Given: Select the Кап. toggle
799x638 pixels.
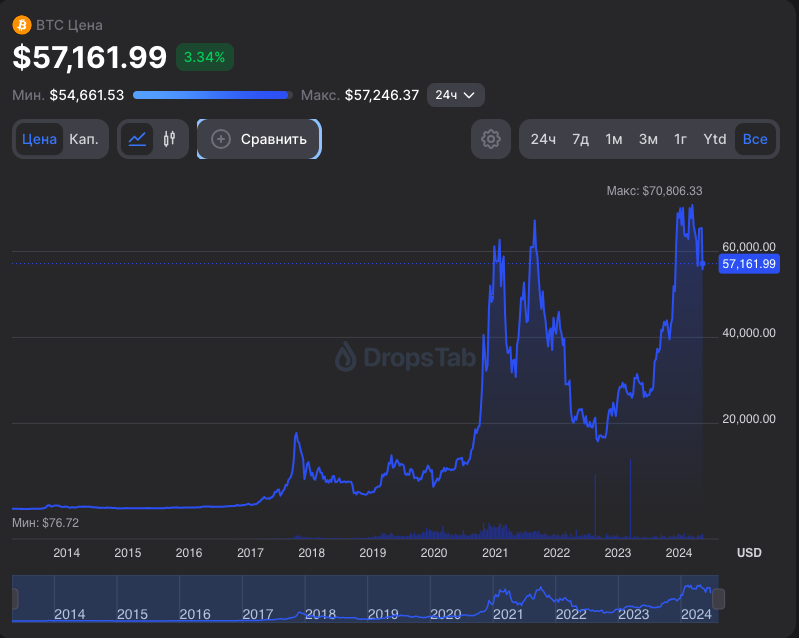Looking at the screenshot, I should click(x=84, y=139).
